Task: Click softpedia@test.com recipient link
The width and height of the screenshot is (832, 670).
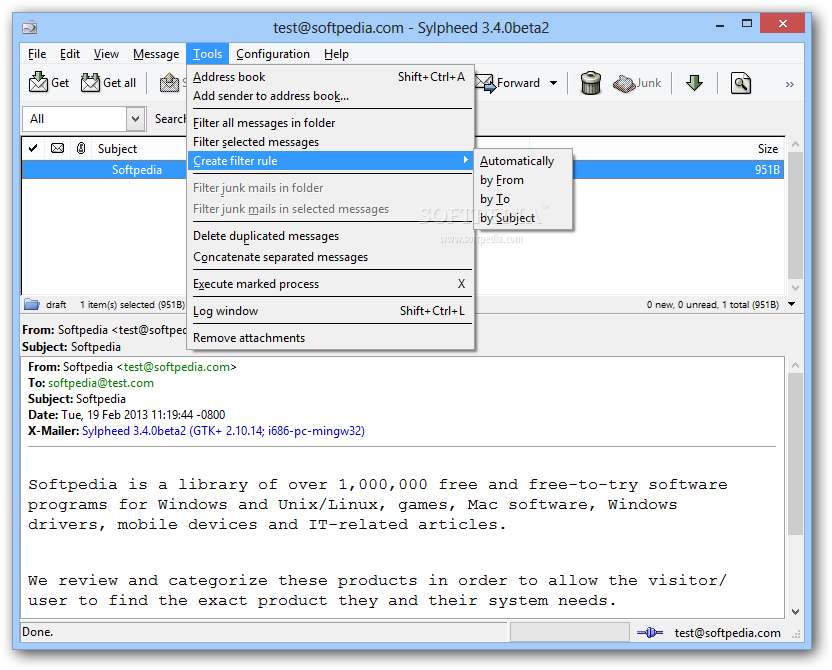Action: point(101,383)
